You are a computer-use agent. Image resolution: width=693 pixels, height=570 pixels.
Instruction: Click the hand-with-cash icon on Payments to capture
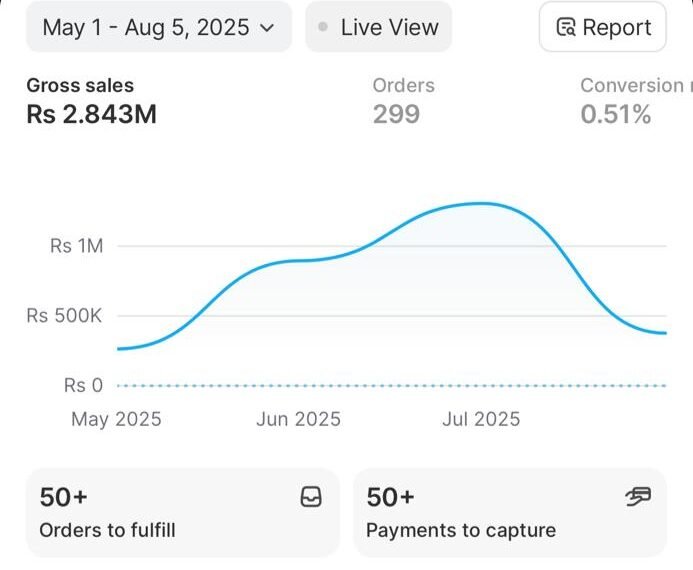(637, 497)
